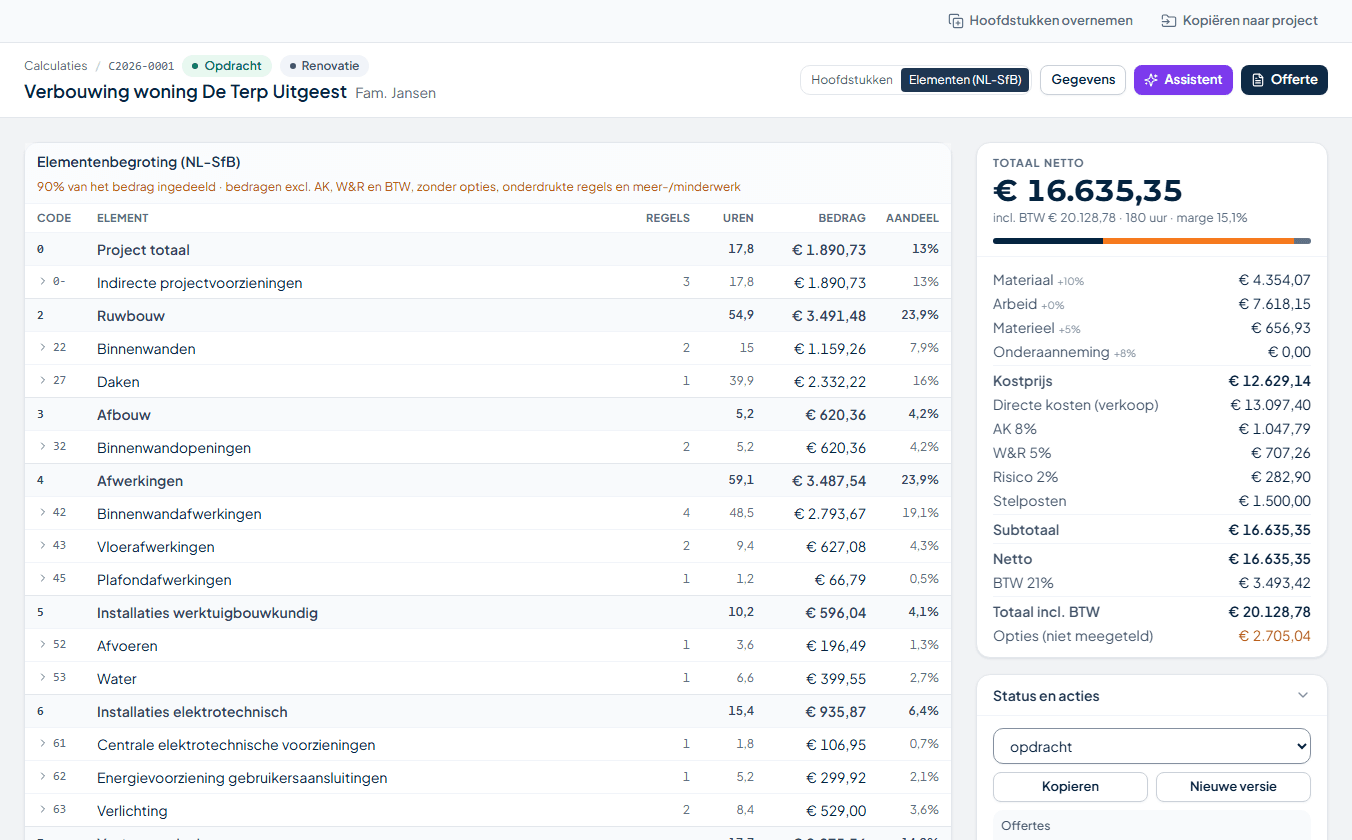
Task: Launch the Assistent
Action: tap(1183, 80)
